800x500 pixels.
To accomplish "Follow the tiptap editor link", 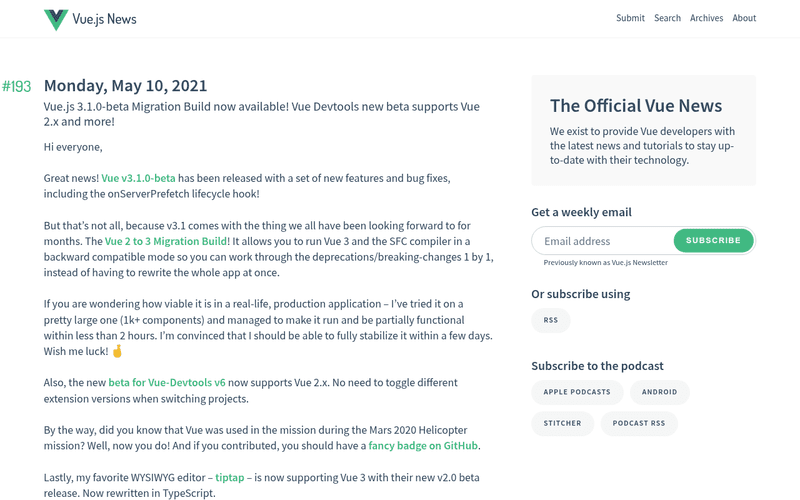I will click(x=230, y=478).
